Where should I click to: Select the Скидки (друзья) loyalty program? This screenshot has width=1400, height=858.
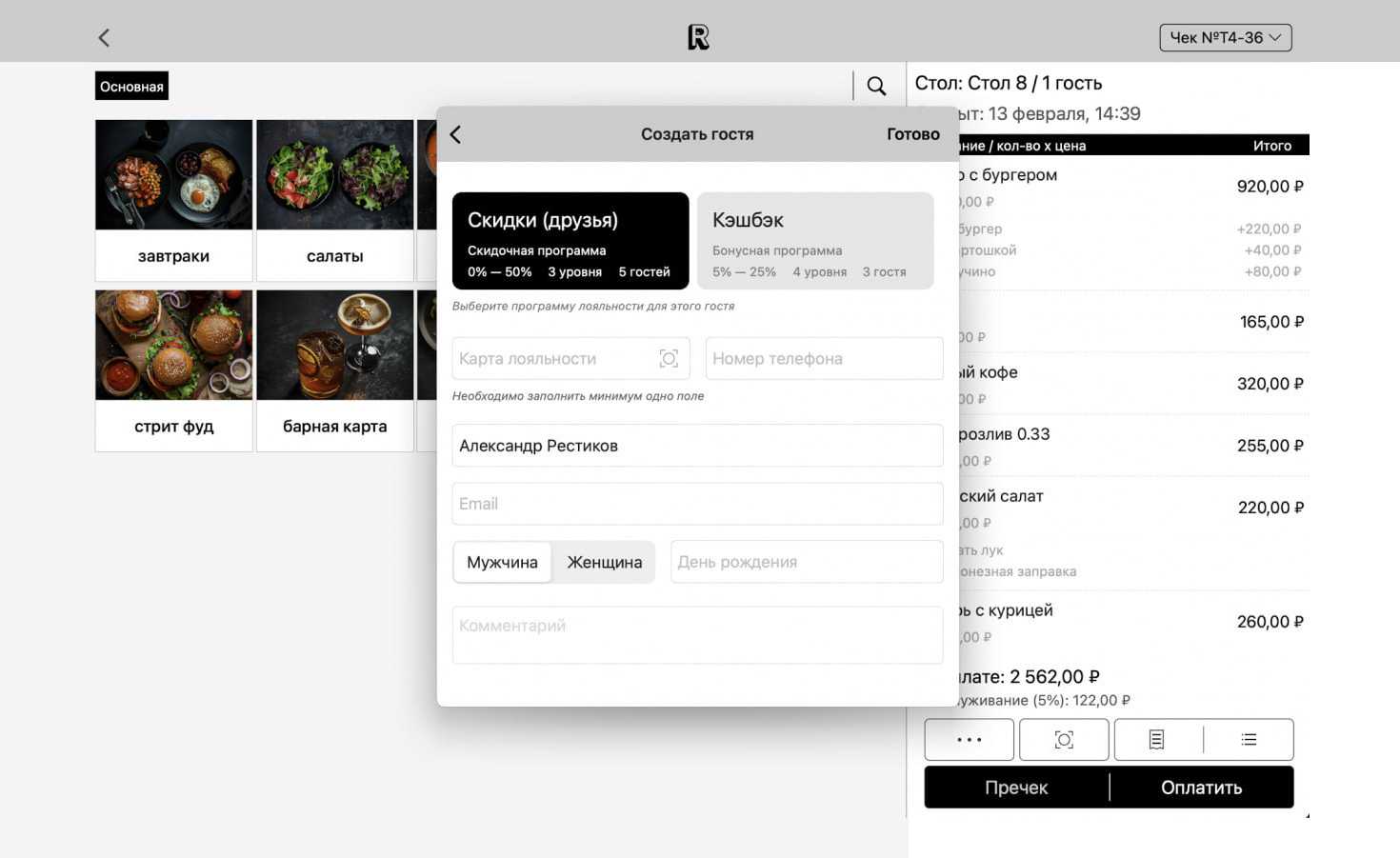click(570, 241)
